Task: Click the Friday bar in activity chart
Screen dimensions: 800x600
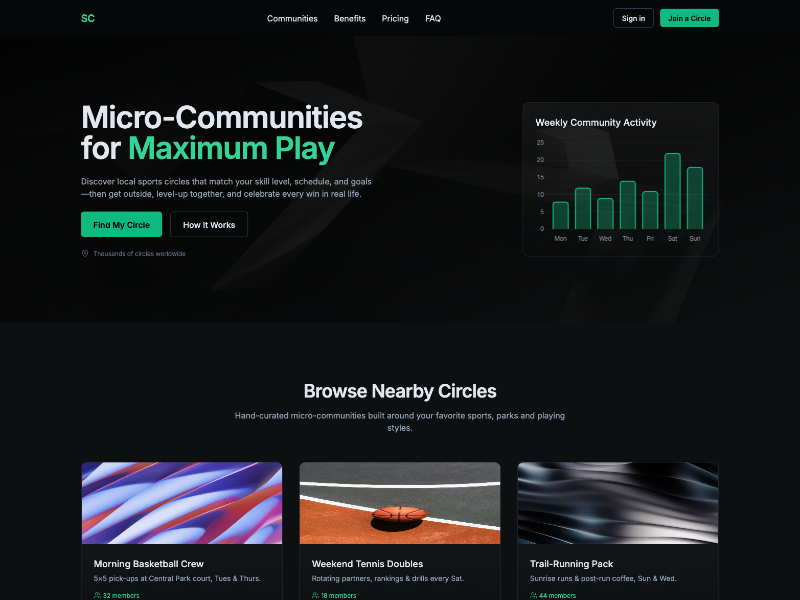Action: (650, 210)
